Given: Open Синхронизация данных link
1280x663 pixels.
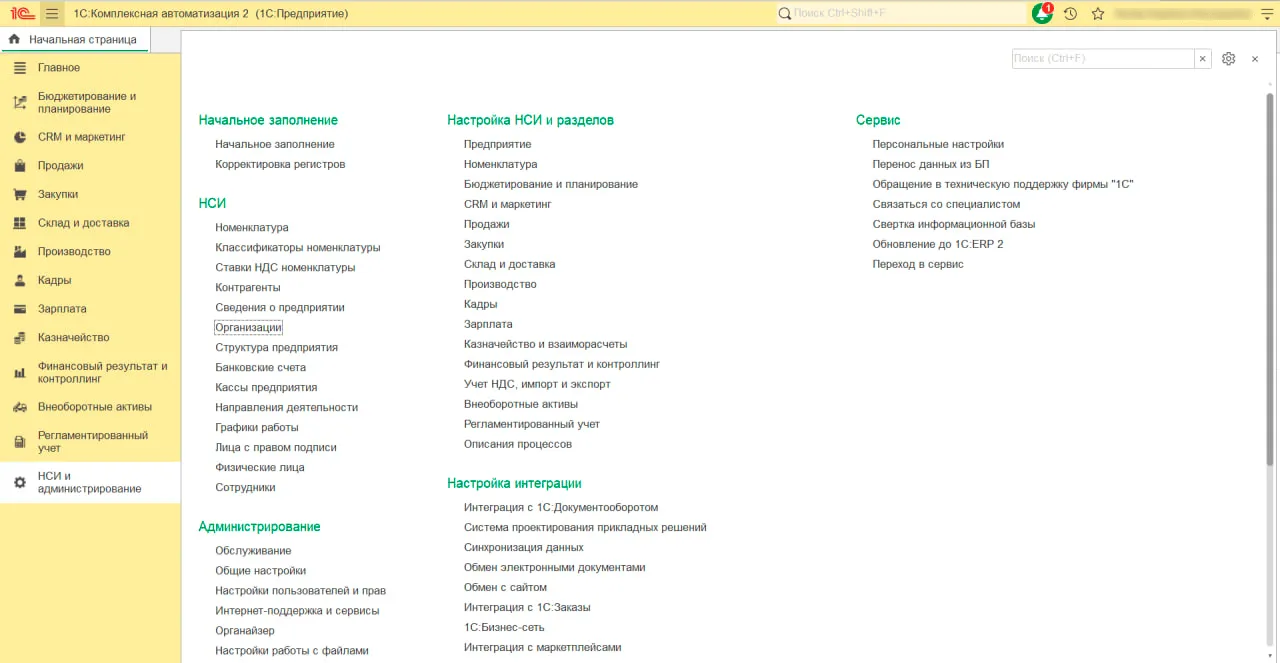Looking at the screenshot, I should tap(523, 547).
